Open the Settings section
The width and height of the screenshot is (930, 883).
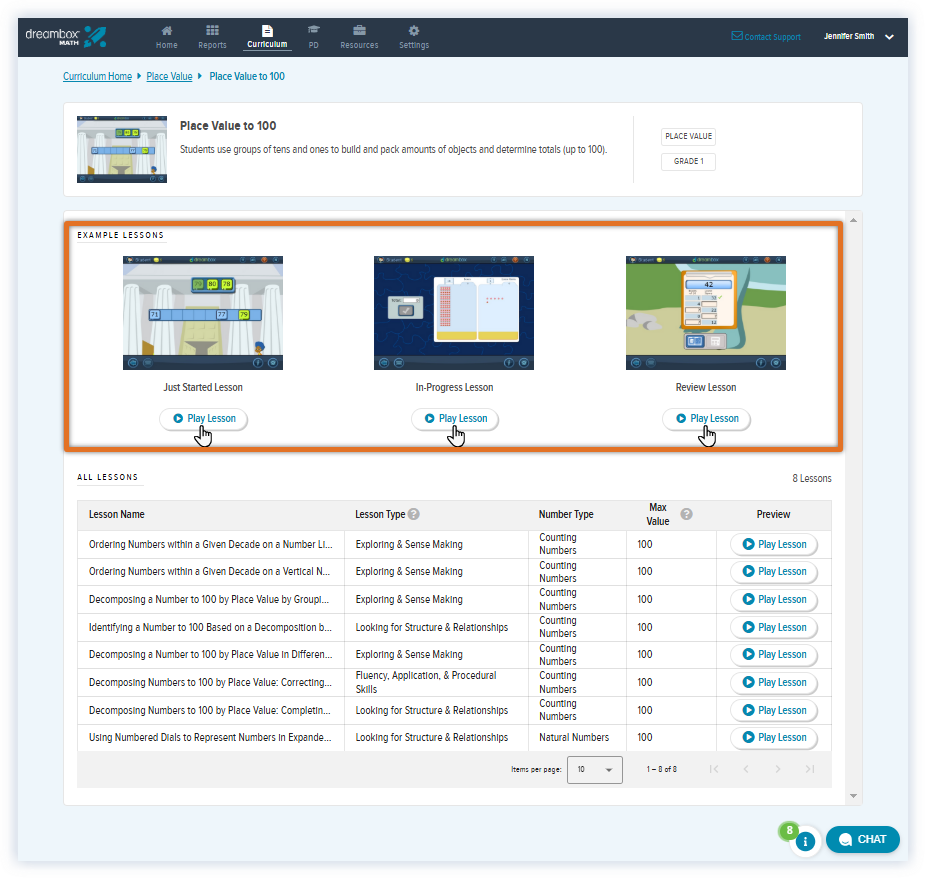(x=413, y=36)
